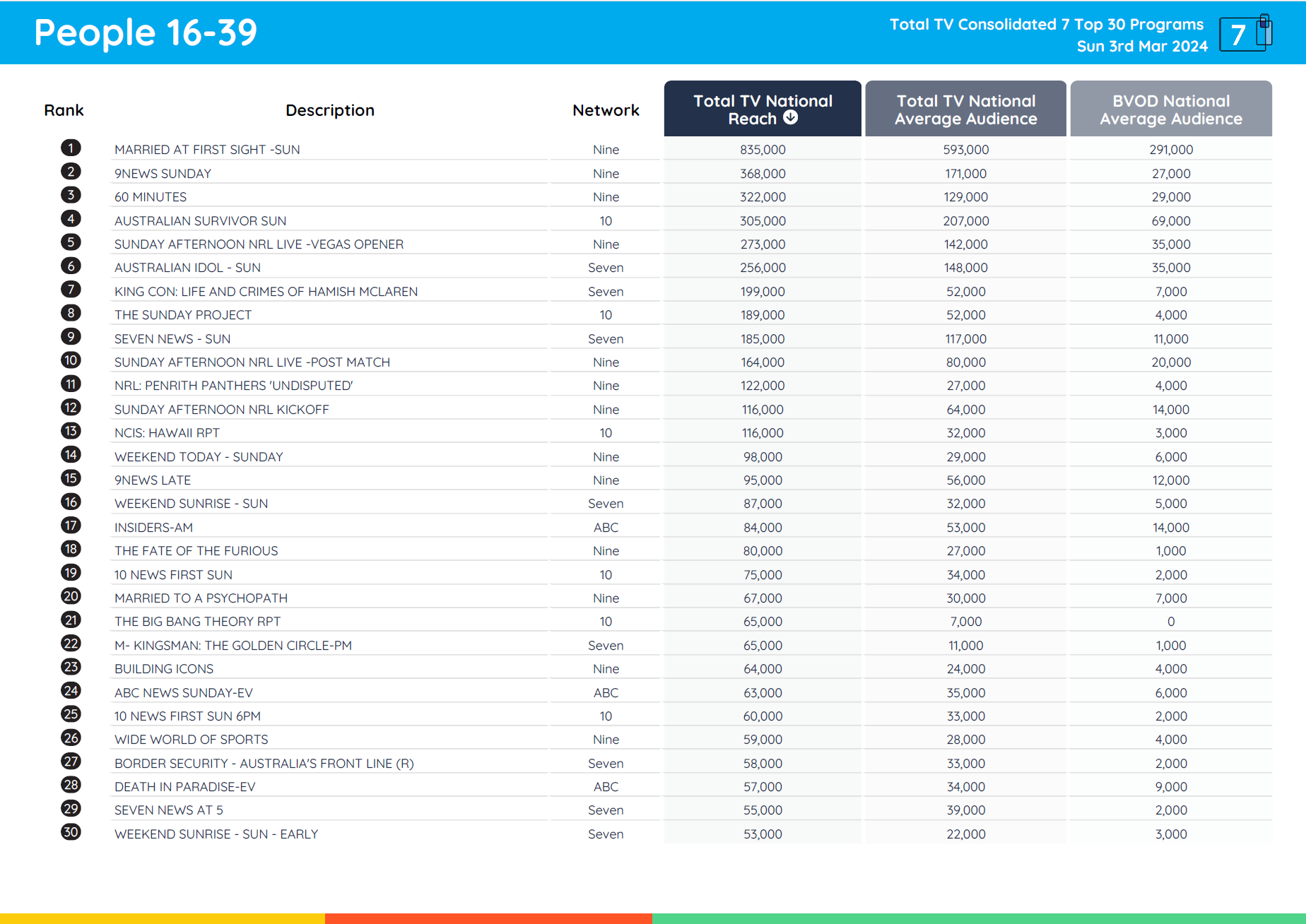
Task: Click the rank 1 badge circle
Action: [x=71, y=148]
